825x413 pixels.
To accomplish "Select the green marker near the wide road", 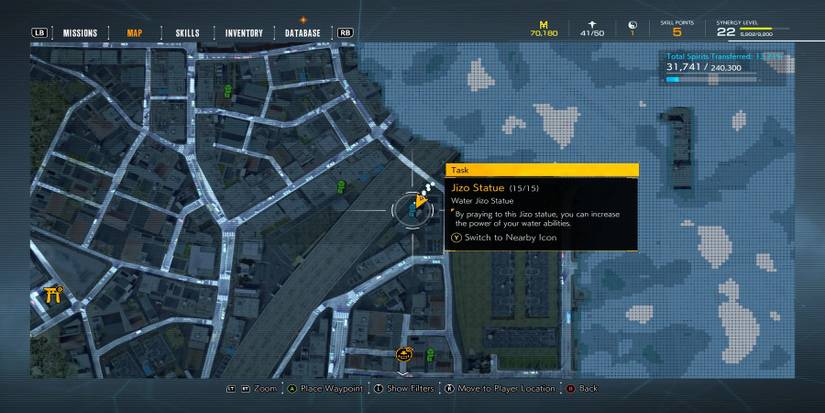I will 341,186.
